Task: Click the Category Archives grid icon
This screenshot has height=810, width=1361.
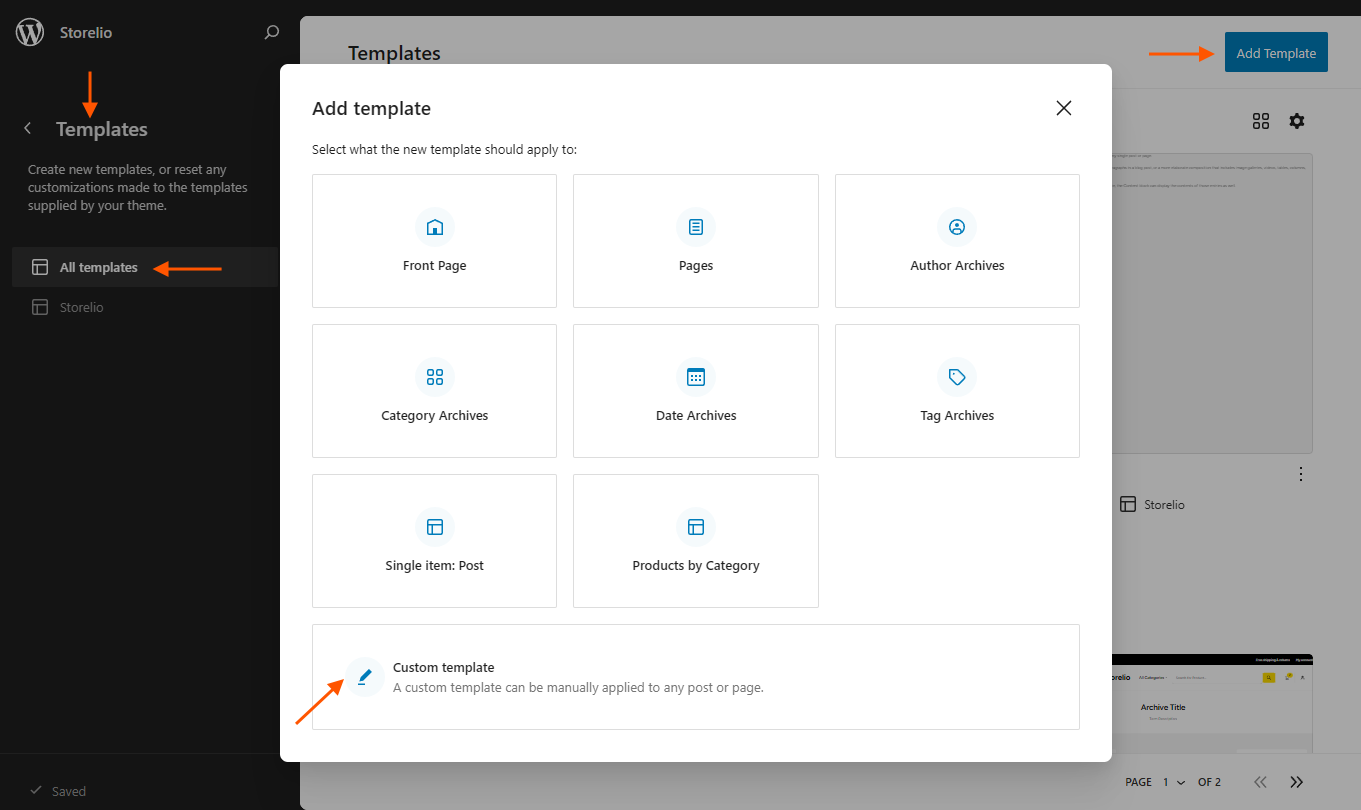Action: pyautogui.click(x=435, y=377)
